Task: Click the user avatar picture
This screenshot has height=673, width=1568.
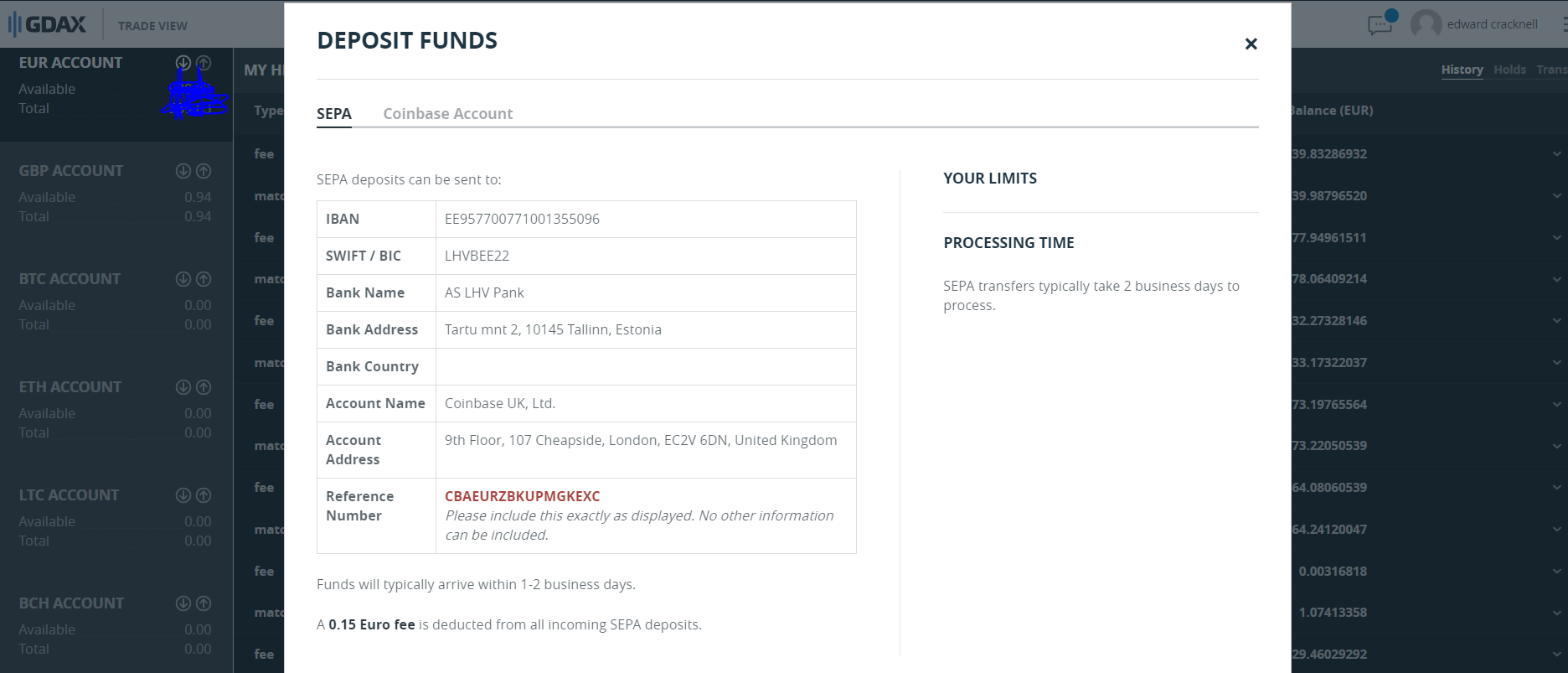Action: [x=1426, y=24]
